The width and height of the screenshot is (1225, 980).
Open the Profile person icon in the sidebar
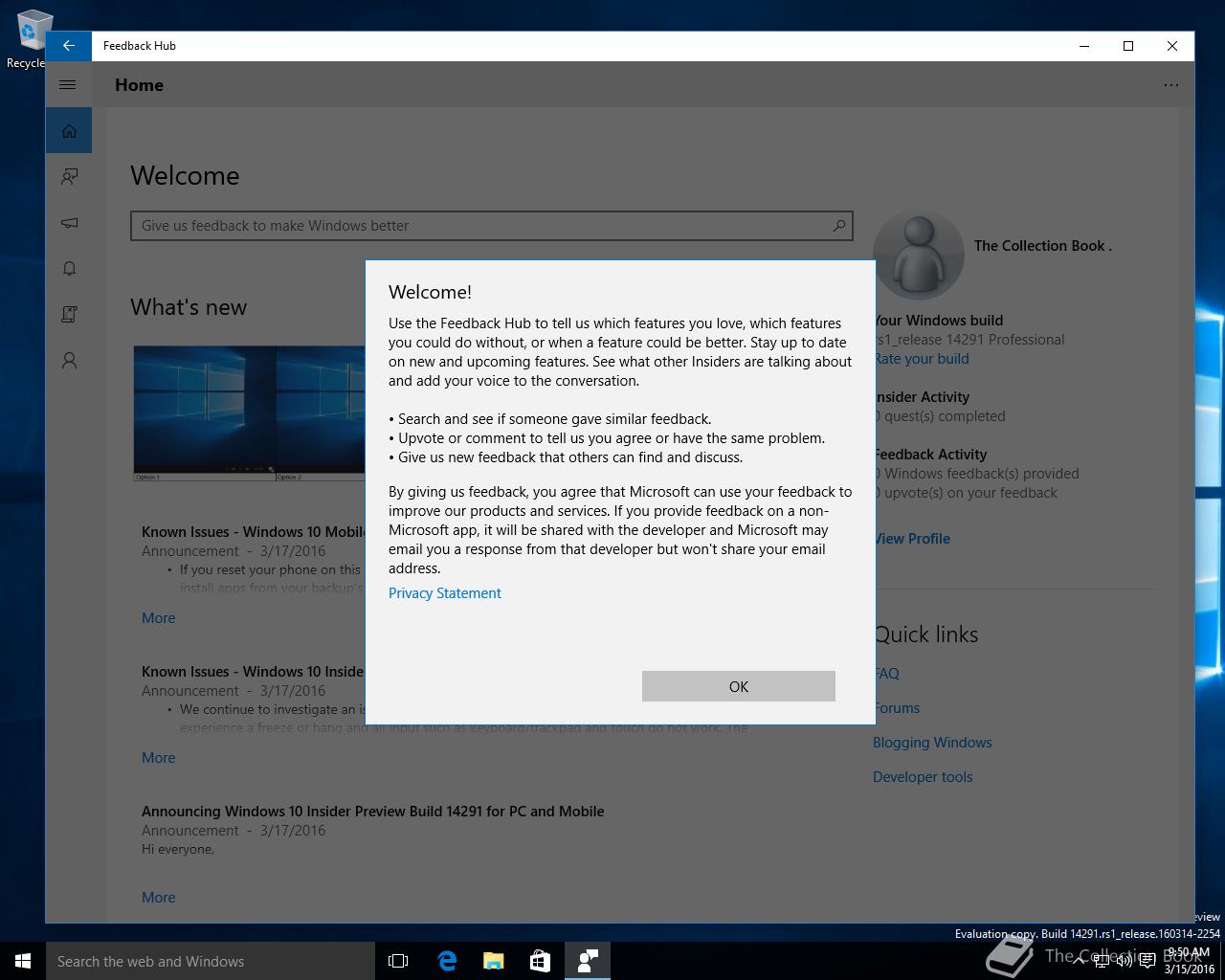(69, 360)
